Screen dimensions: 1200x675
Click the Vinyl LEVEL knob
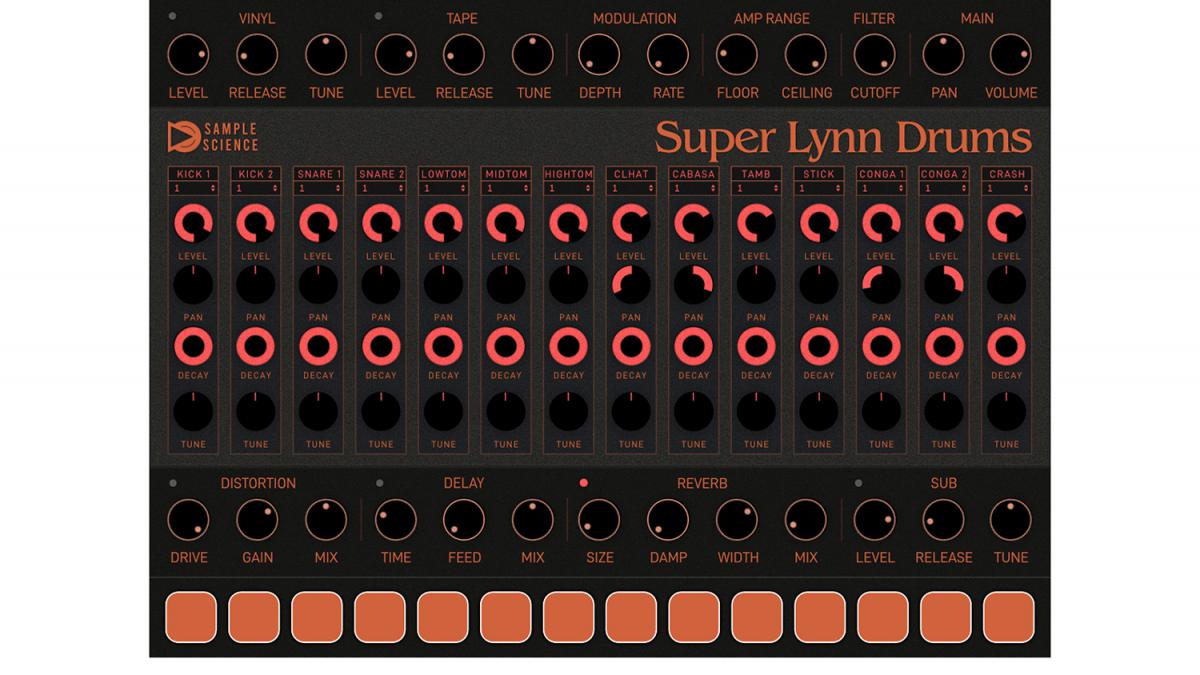[188, 55]
